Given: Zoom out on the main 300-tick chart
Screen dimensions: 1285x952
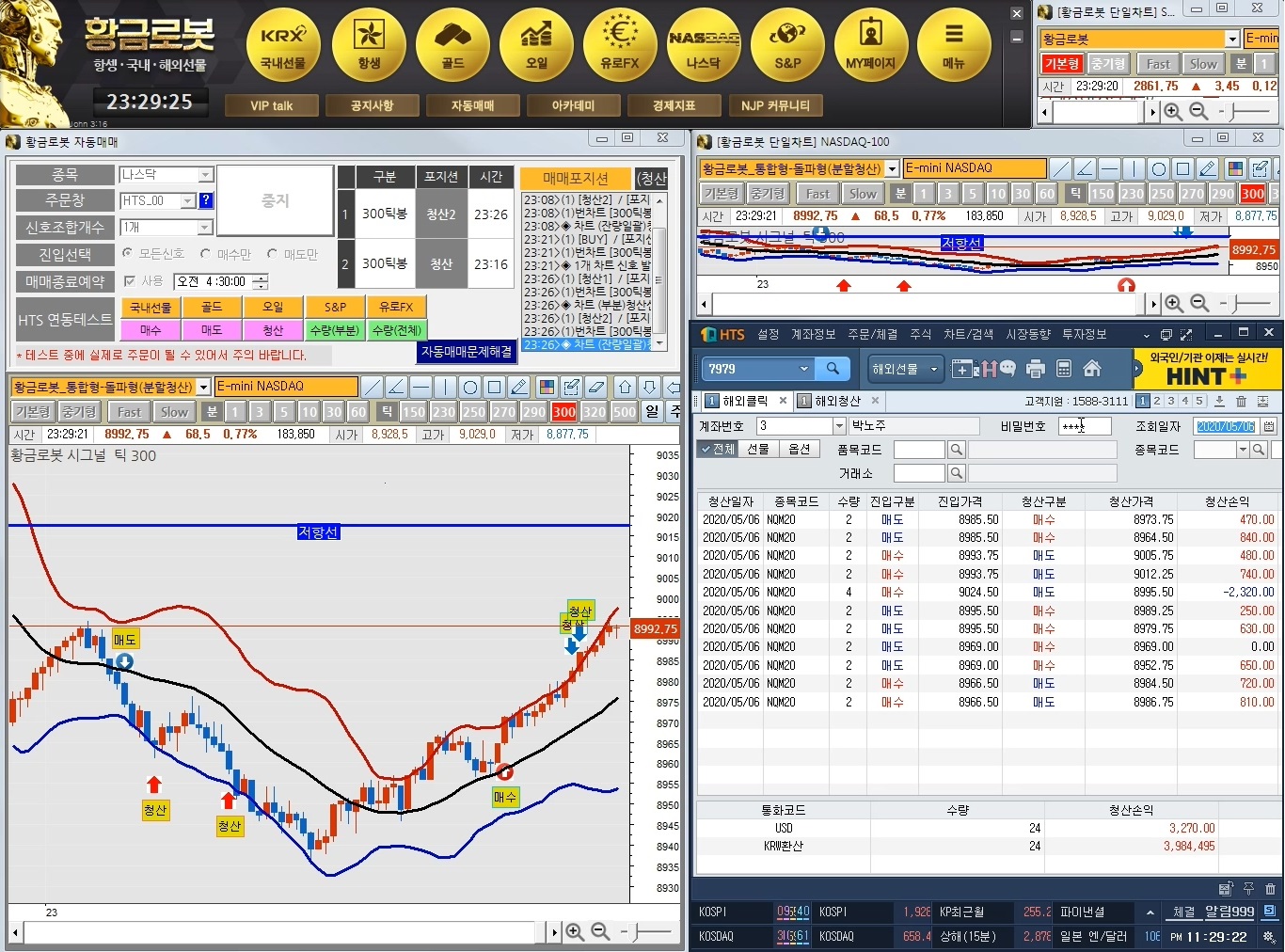Looking at the screenshot, I should (x=600, y=931).
